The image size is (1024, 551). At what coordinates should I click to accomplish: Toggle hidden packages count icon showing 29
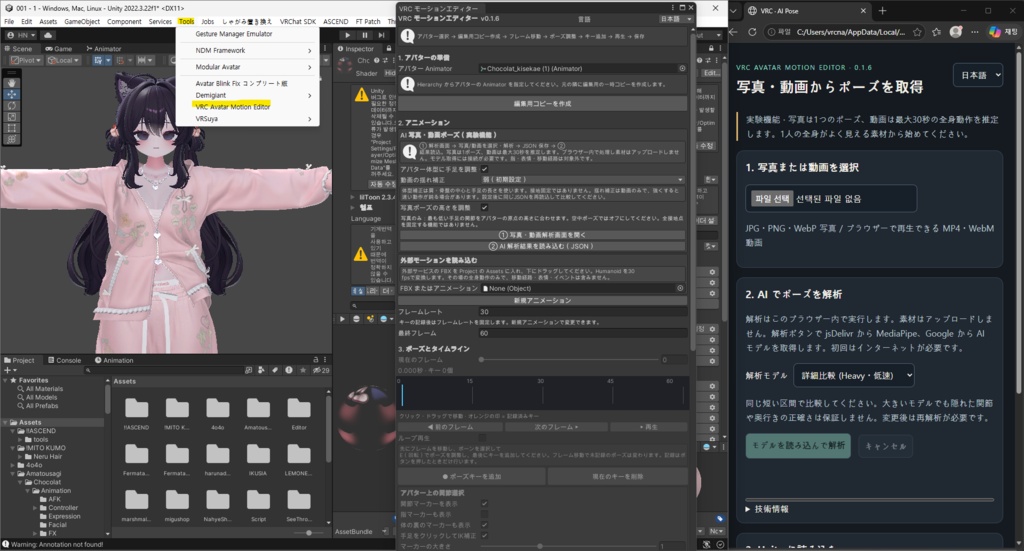(321, 370)
